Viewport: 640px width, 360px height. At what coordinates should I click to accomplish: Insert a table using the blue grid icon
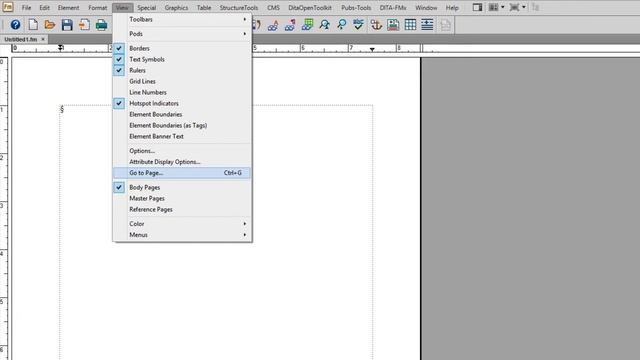[410, 25]
